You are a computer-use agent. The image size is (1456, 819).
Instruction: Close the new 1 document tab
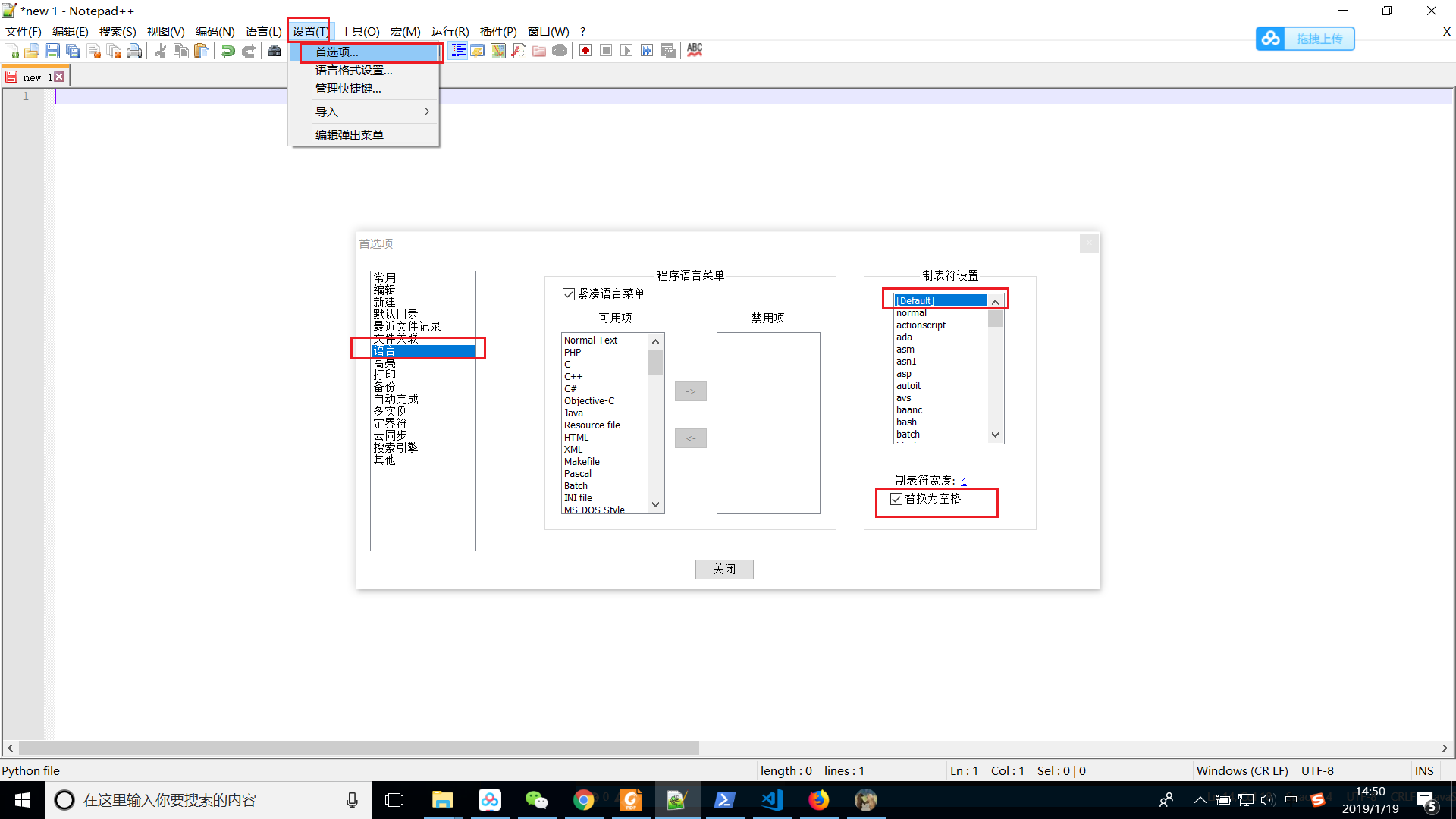coord(59,77)
